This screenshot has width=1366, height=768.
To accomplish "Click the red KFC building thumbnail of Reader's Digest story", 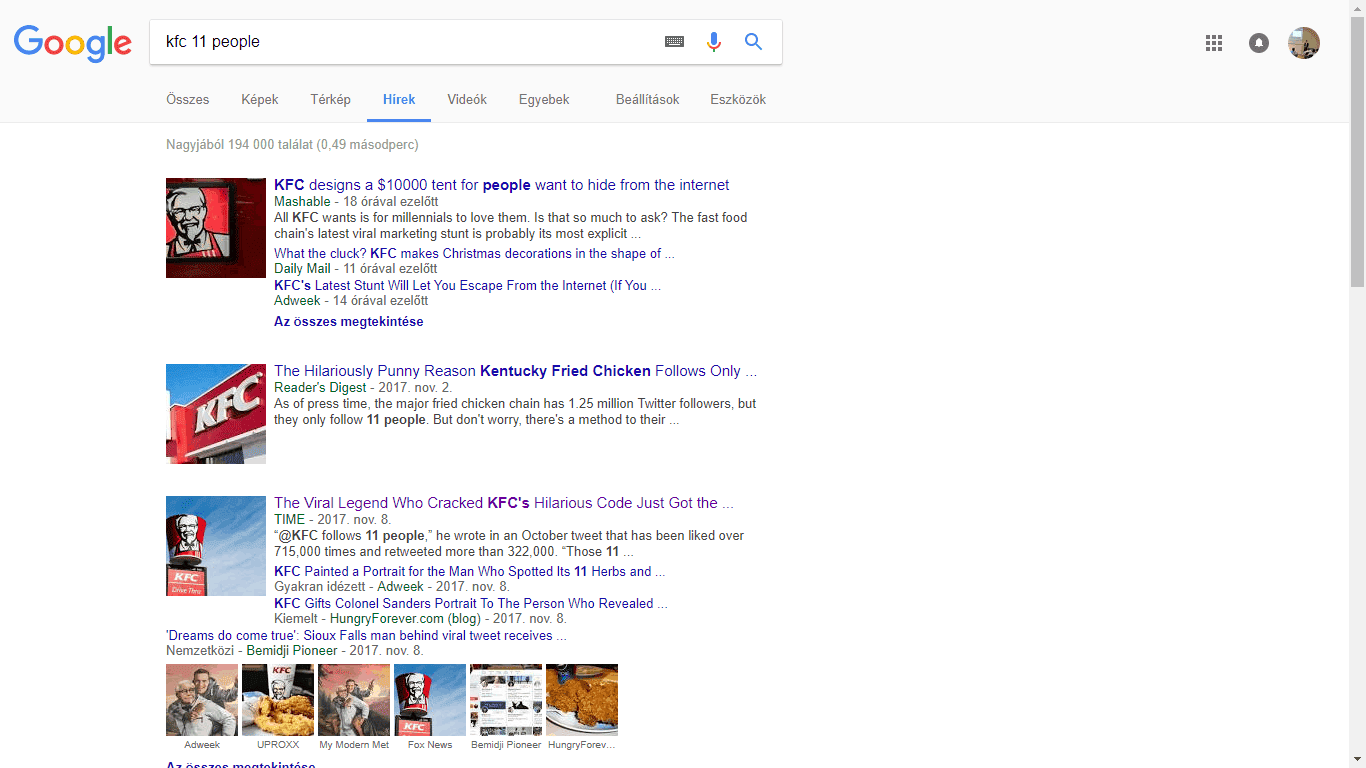I will [216, 414].
